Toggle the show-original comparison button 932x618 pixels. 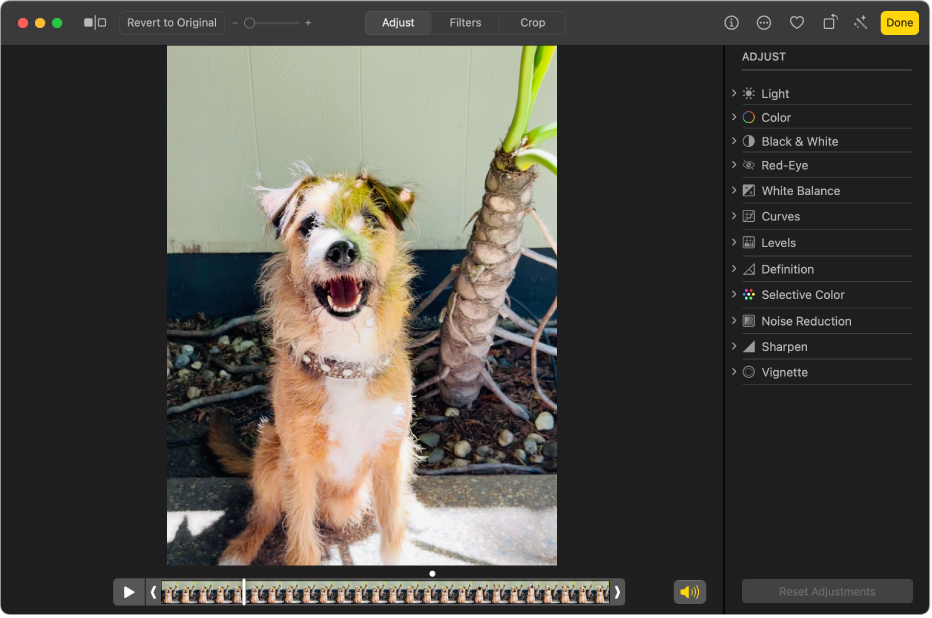point(95,23)
